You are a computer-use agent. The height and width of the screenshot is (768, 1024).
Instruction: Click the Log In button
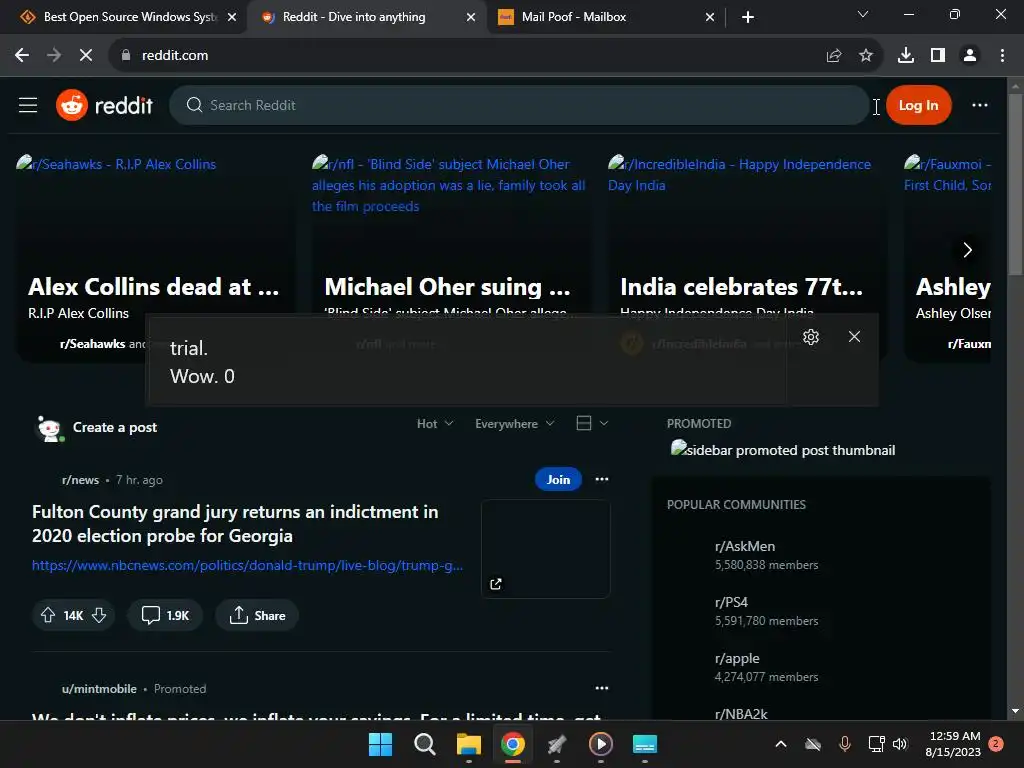918,105
